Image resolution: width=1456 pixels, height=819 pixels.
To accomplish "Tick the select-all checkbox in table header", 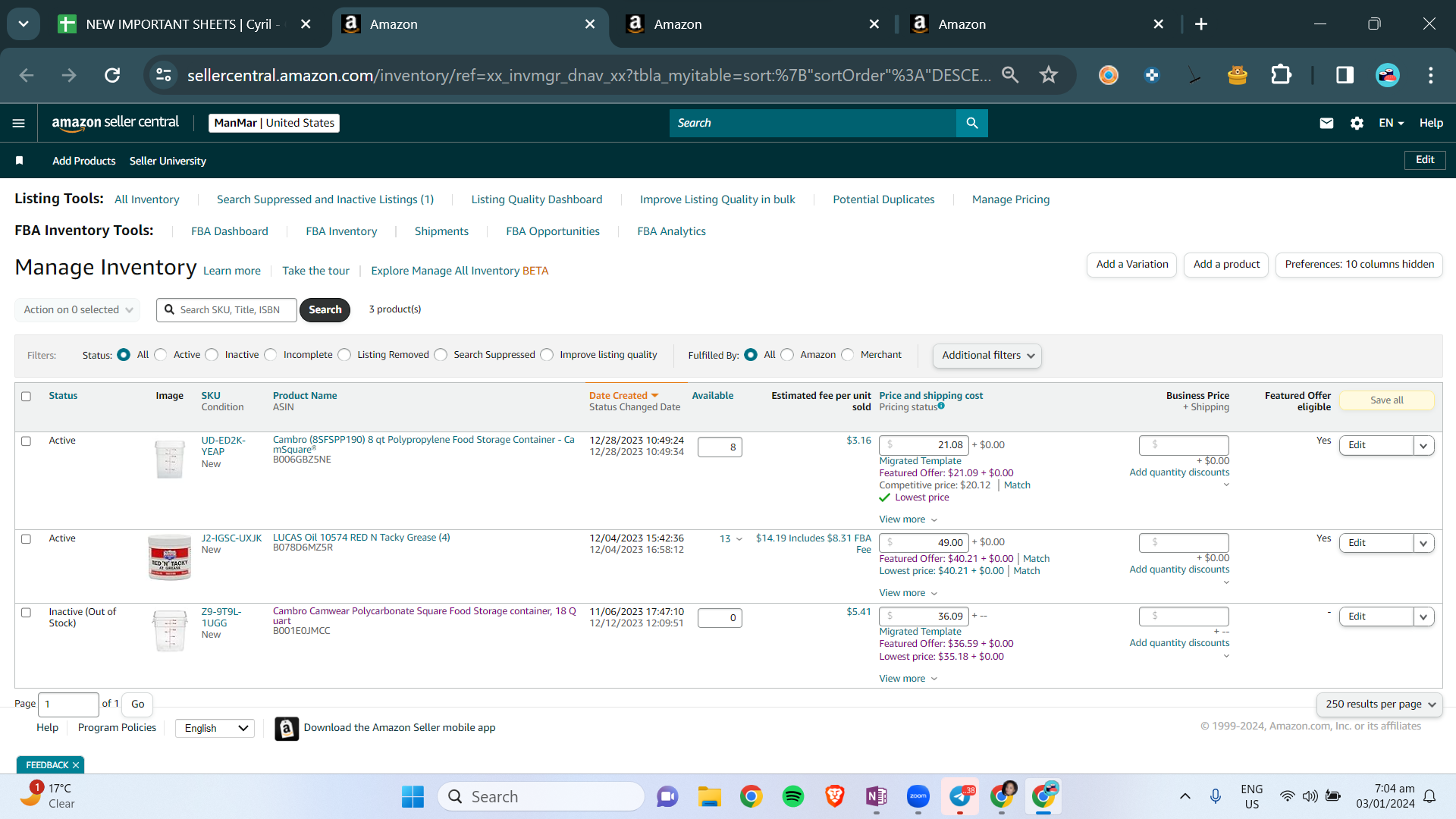I will pyautogui.click(x=26, y=396).
